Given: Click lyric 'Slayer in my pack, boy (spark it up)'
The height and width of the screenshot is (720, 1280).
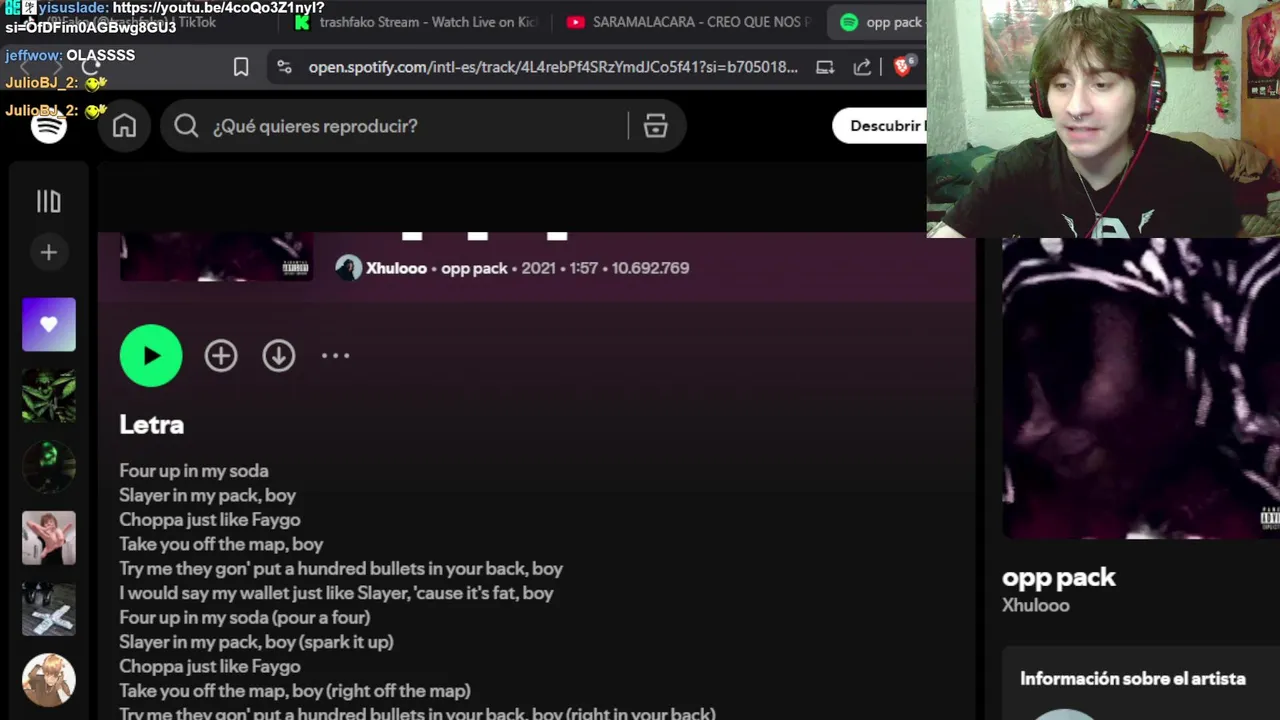Looking at the screenshot, I should (256, 642).
